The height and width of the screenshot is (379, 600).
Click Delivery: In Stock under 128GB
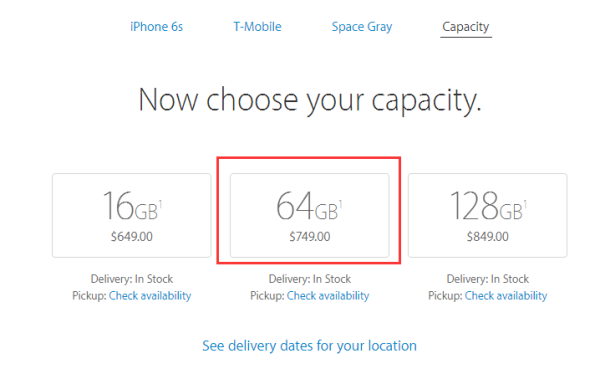click(x=488, y=279)
